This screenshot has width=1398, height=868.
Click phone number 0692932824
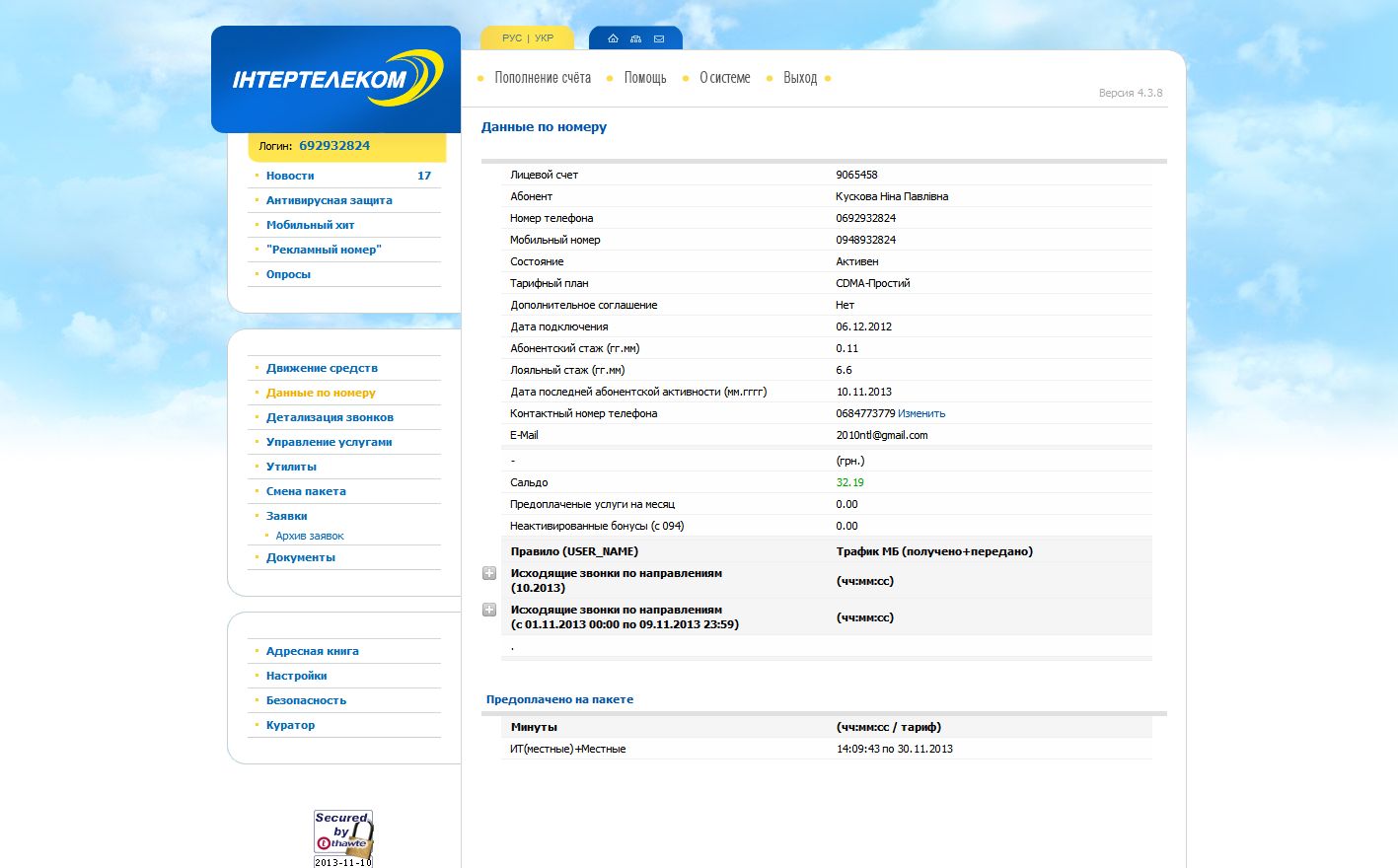coord(866,218)
